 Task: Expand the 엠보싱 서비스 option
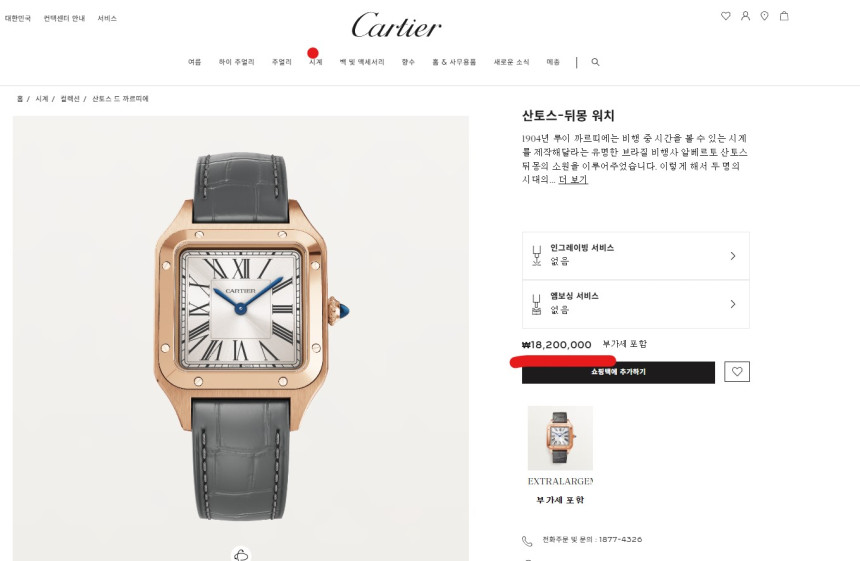pyautogui.click(x=636, y=304)
